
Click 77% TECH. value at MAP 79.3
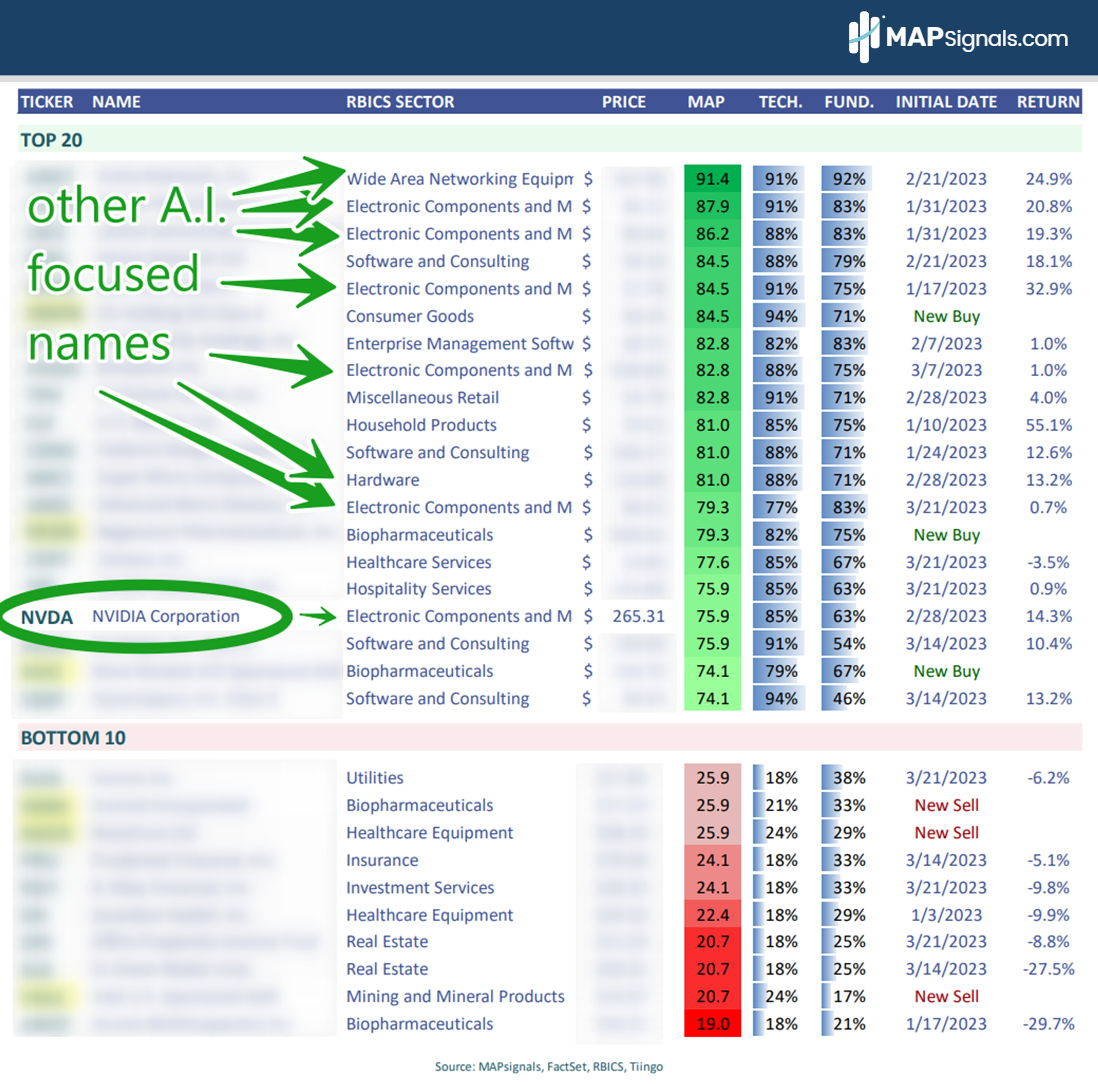point(781,508)
